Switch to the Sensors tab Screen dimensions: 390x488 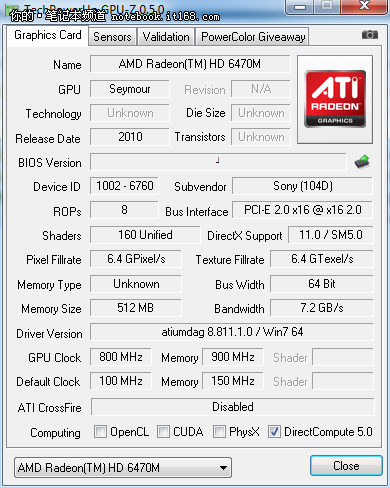click(112, 37)
